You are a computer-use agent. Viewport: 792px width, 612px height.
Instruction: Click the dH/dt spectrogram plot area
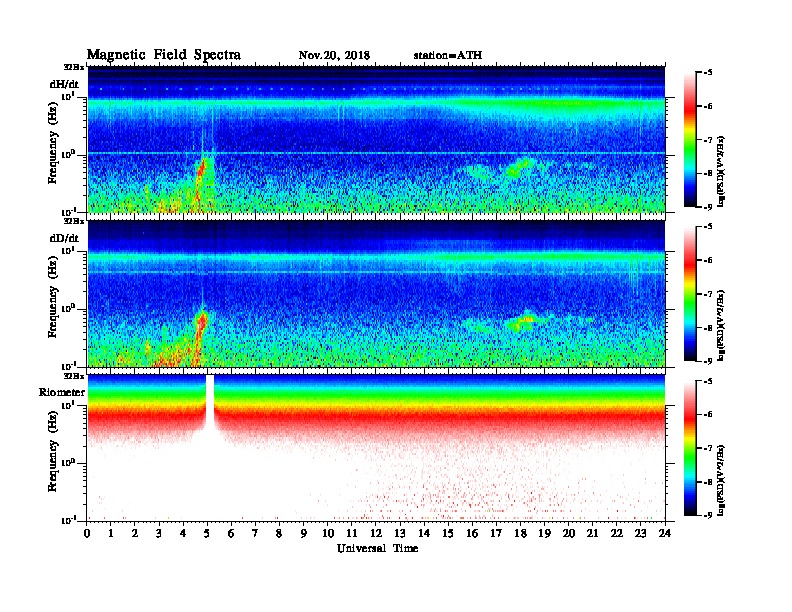(376, 139)
